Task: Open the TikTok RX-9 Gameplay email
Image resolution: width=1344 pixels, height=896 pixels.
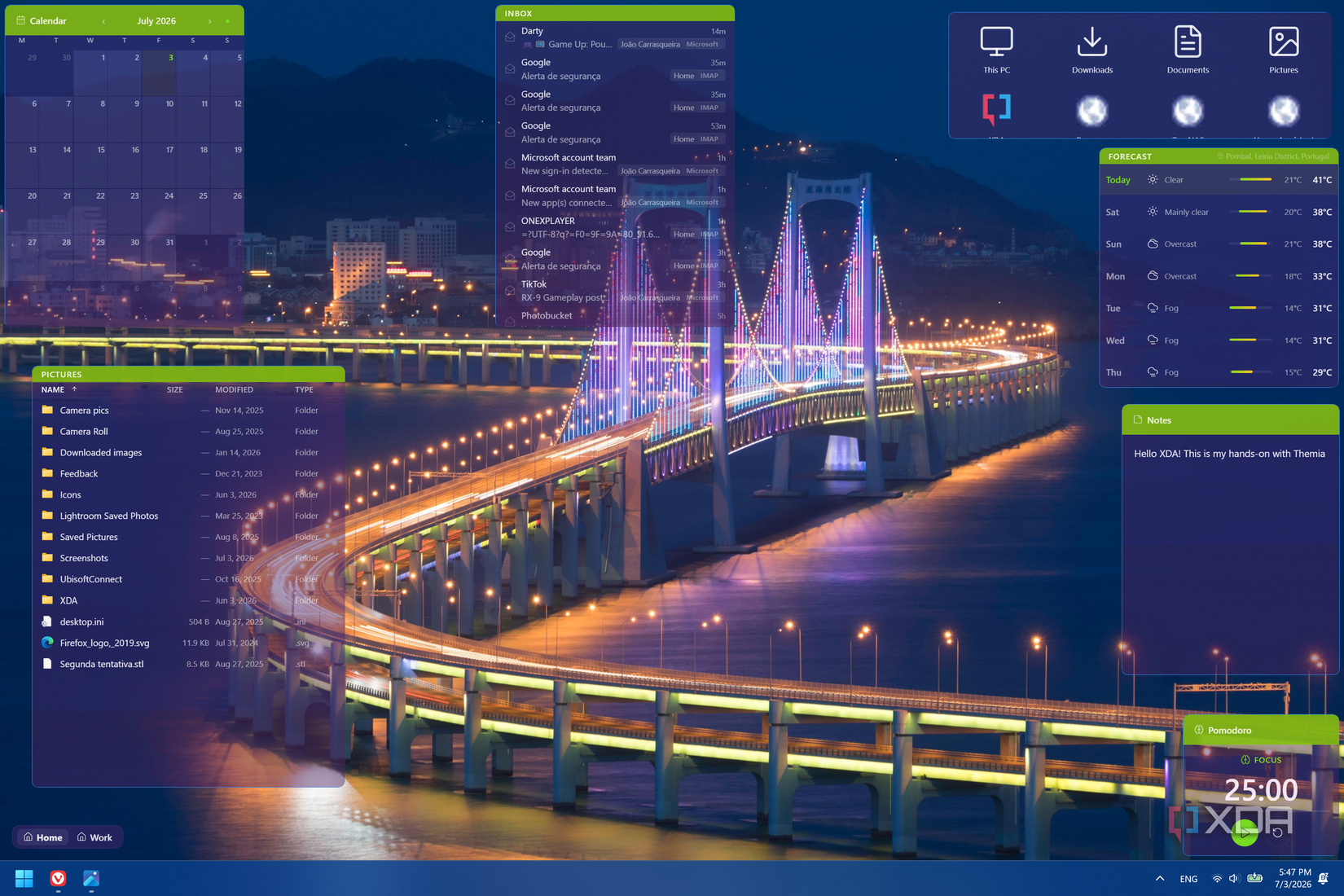Action: (x=615, y=291)
